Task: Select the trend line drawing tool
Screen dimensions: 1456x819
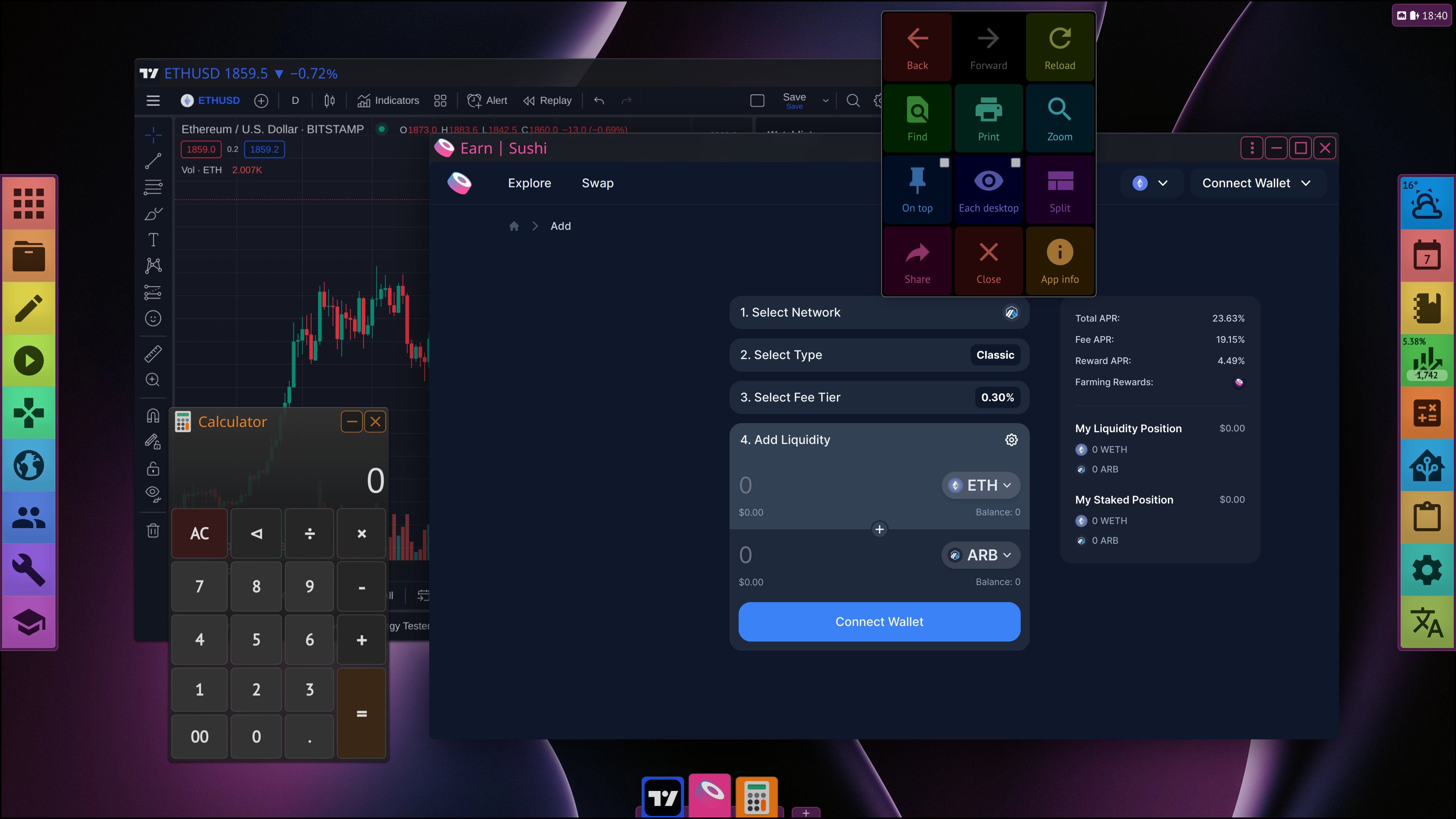Action: [x=153, y=161]
